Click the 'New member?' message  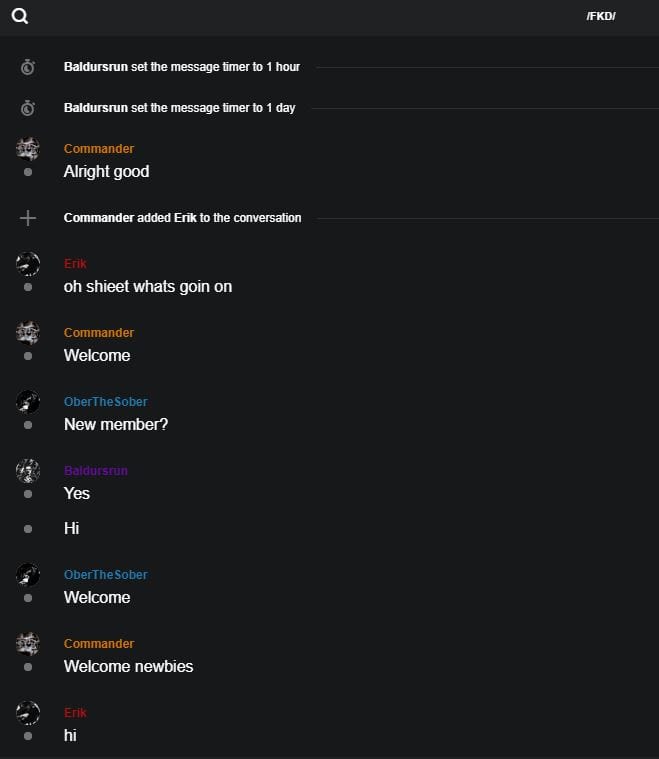click(x=116, y=425)
